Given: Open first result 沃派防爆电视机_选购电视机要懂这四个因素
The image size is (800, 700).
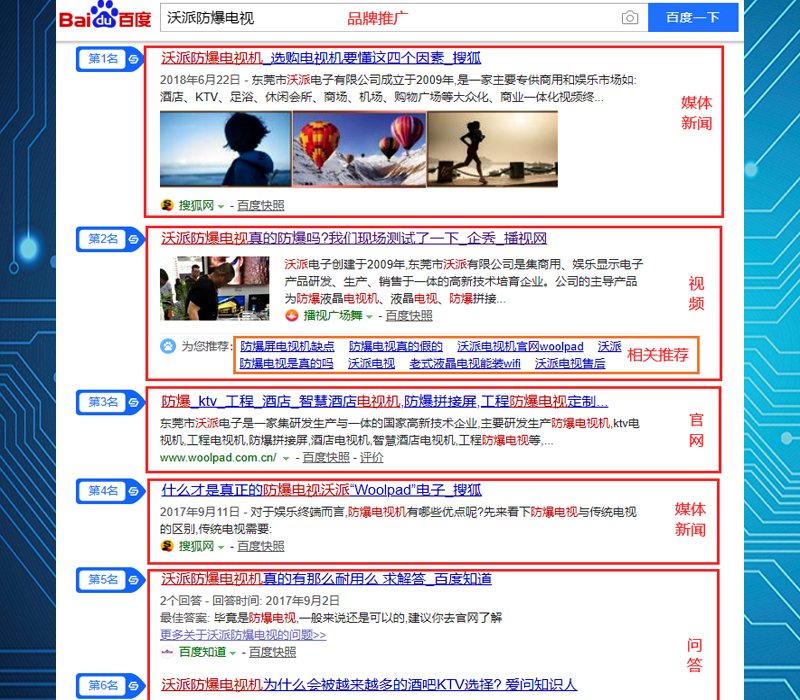Looking at the screenshot, I should pos(321,58).
